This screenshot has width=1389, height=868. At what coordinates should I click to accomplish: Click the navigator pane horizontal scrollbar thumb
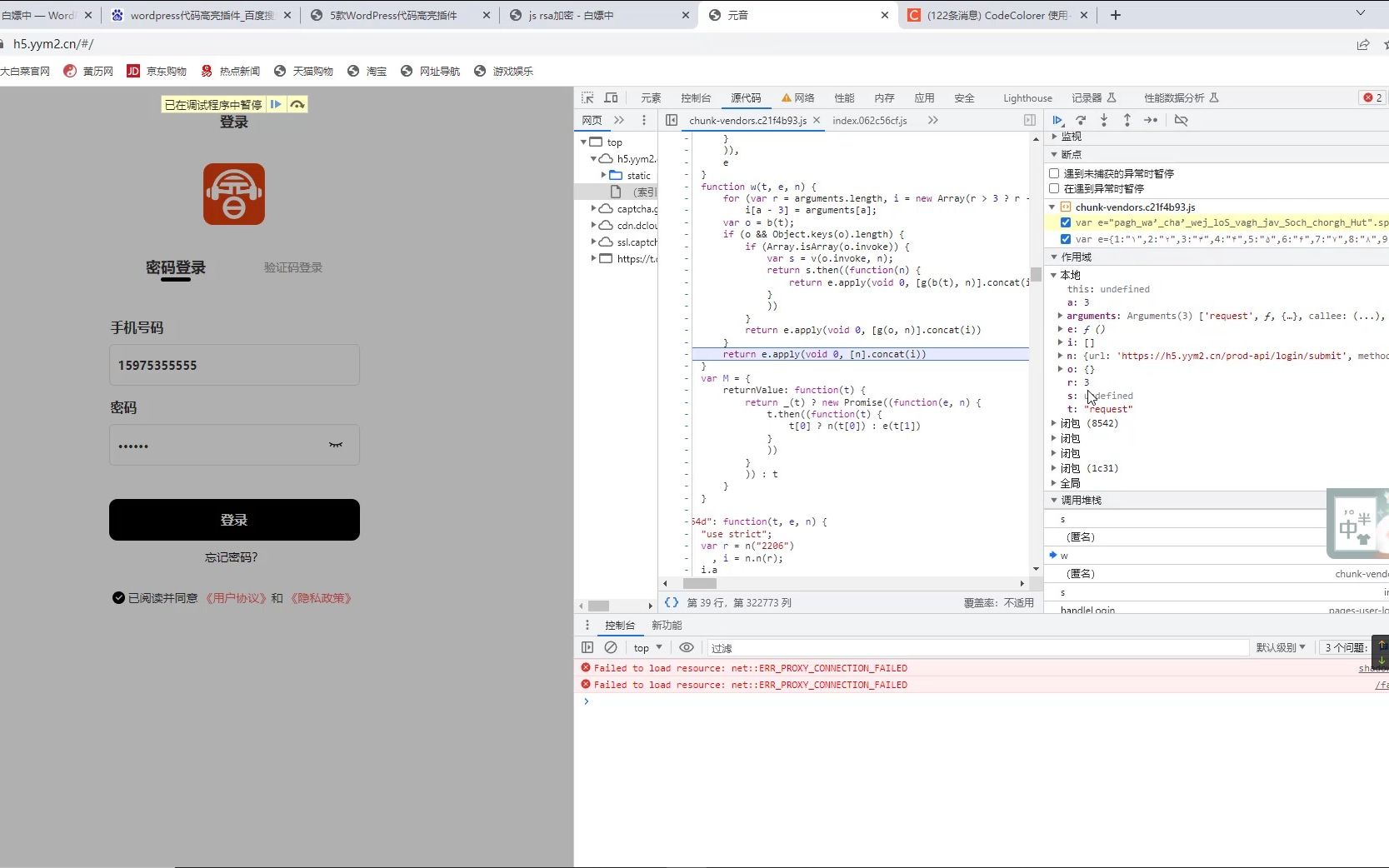598,606
